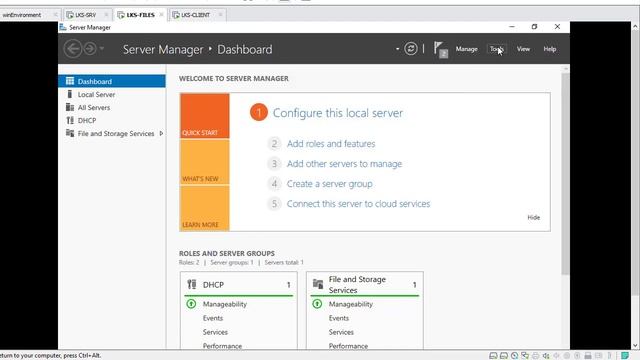Click Connect this server to cloud services

click(x=358, y=204)
